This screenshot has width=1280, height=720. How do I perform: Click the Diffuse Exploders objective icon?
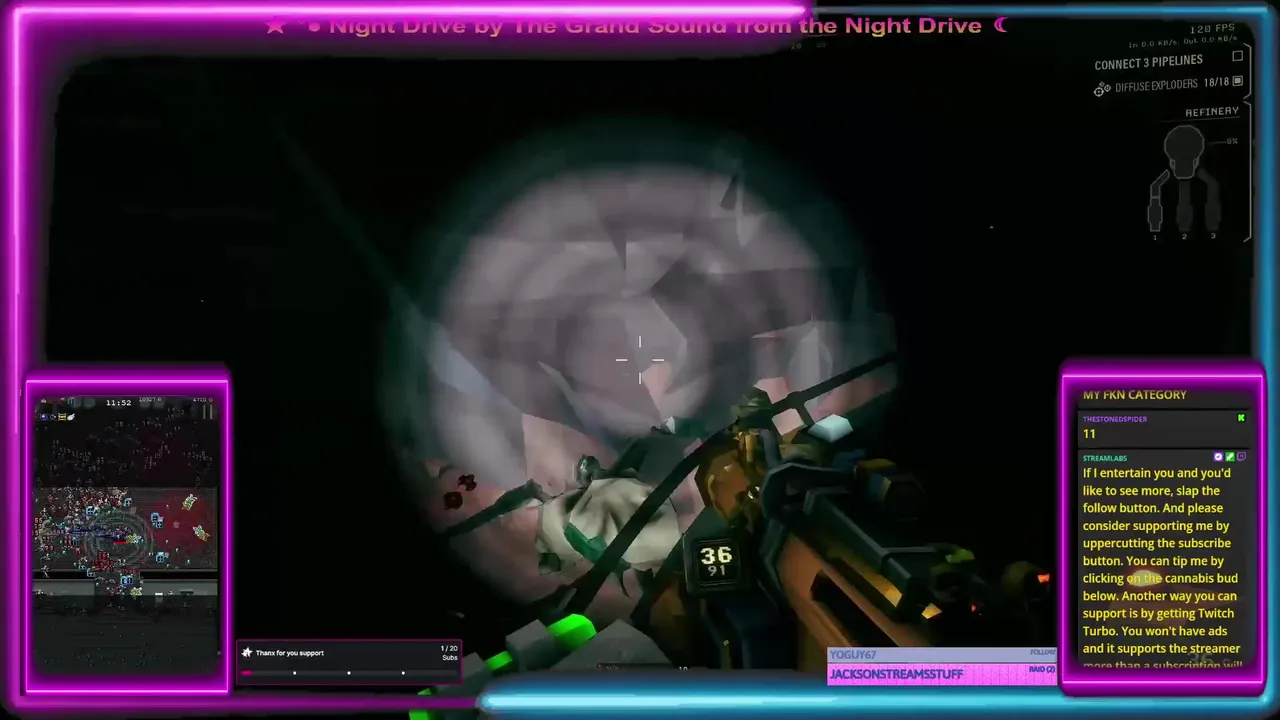click(x=1102, y=89)
